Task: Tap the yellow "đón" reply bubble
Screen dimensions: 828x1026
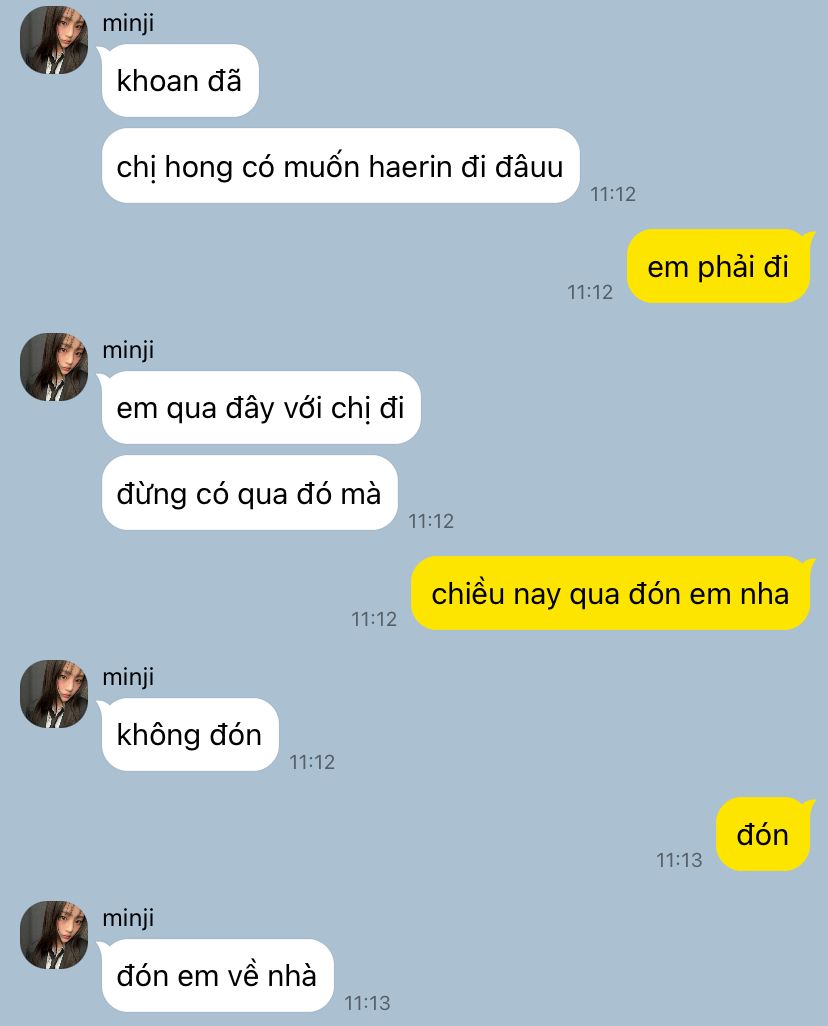Action: pyautogui.click(x=763, y=834)
